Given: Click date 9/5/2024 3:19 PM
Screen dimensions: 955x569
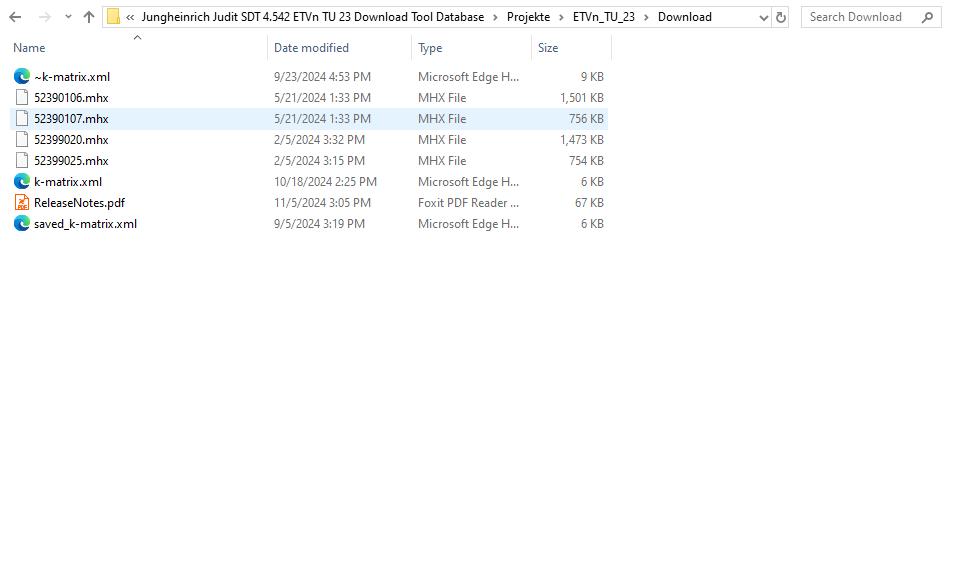Looking at the screenshot, I should tap(319, 224).
